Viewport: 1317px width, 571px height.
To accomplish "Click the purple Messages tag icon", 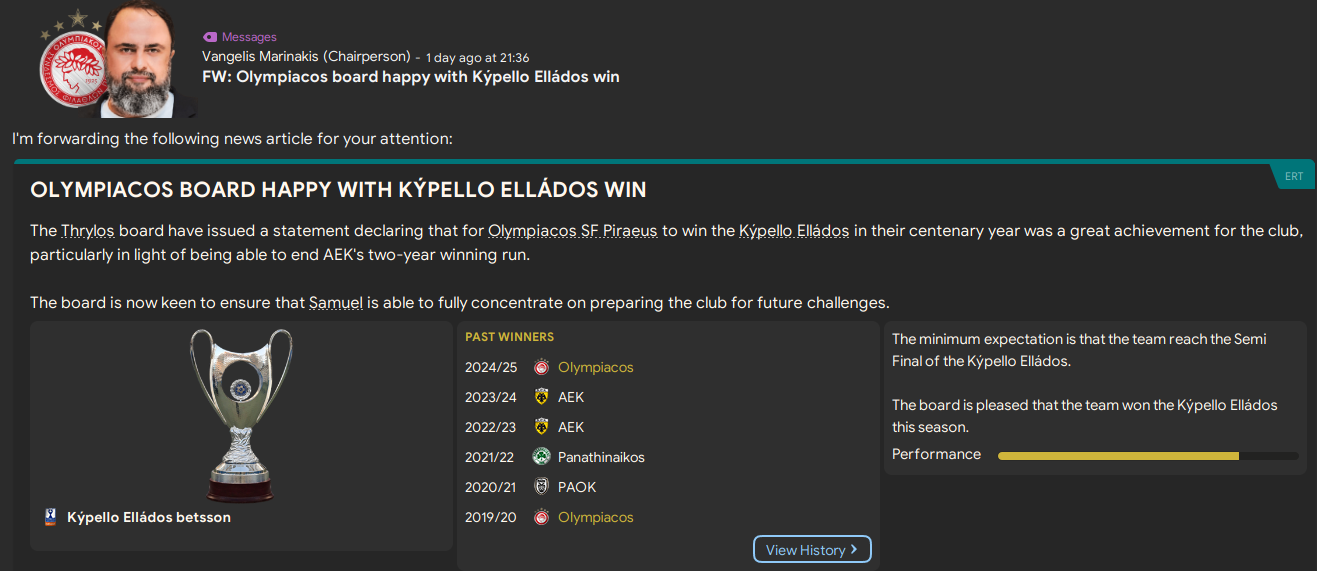I will click(x=210, y=37).
